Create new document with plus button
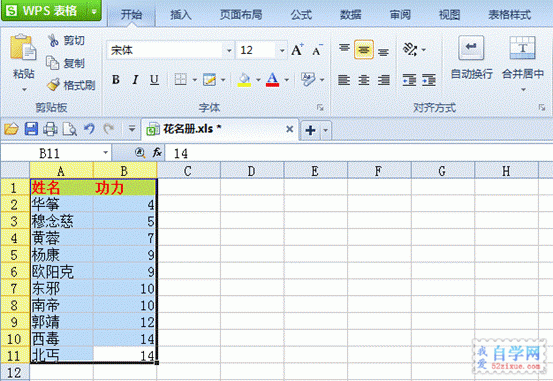Image resolution: width=553 pixels, height=381 pixels. [x=310, y=130]
